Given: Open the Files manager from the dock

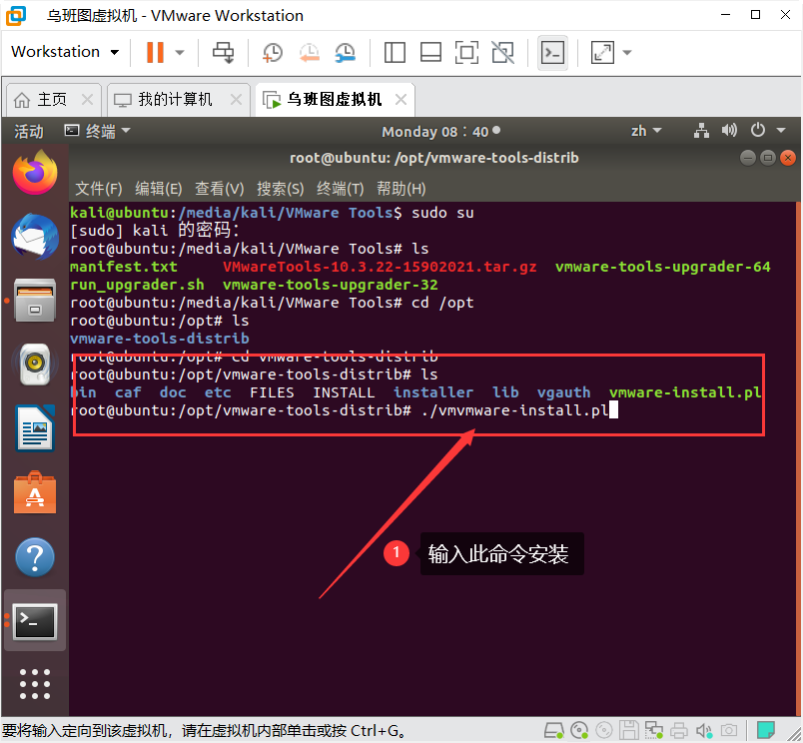Looking at the screenshot, I should 35,300.
